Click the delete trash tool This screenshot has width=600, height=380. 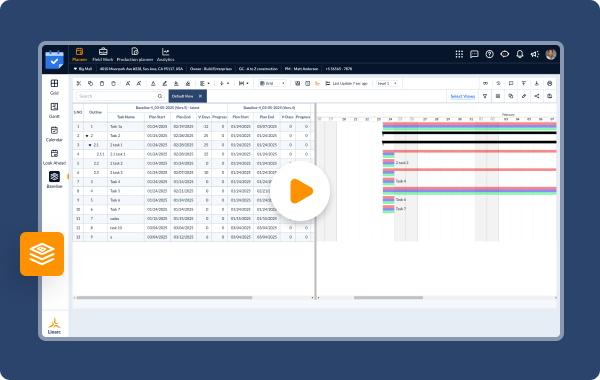point(113,83)
